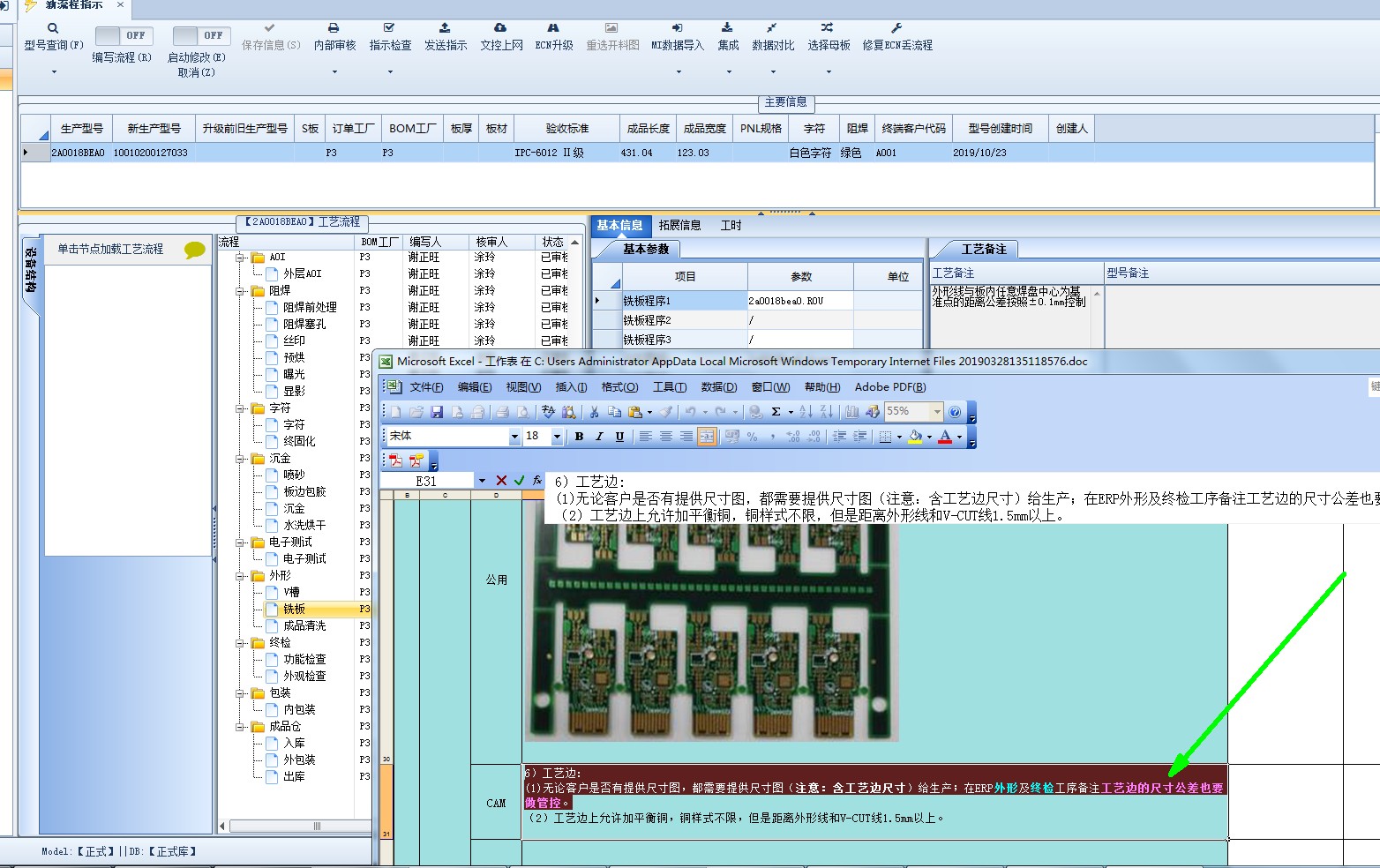Select the 成品清洗 process node
Viewport: 1380px width, 868px height.
(x=304, y=625)
